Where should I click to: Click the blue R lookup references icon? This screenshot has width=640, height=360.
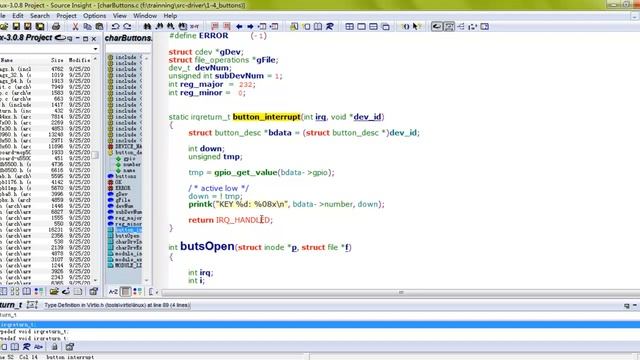[x=330, y=27]
